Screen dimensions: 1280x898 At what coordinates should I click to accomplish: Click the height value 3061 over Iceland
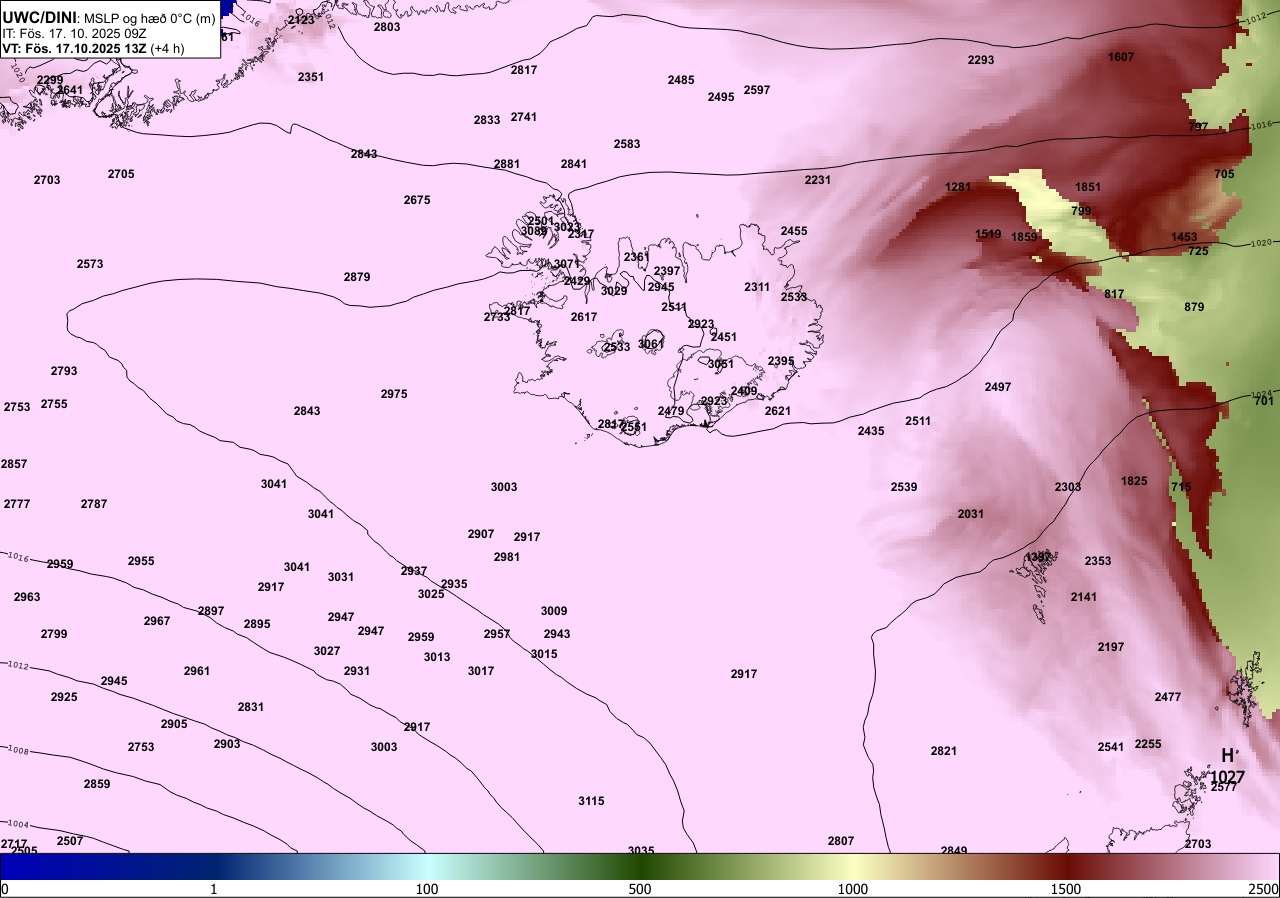pos(651,344)
